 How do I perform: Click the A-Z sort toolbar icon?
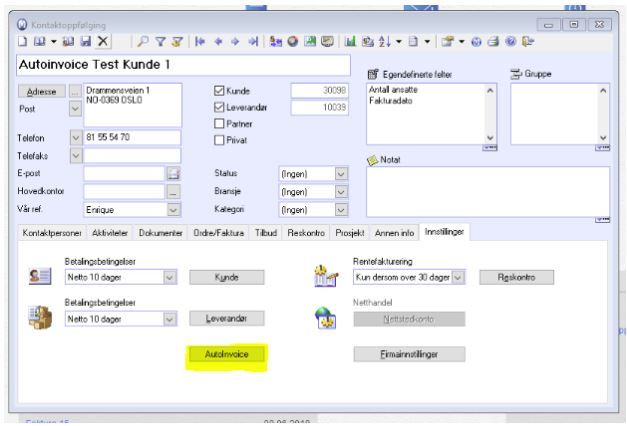[385, 41]
